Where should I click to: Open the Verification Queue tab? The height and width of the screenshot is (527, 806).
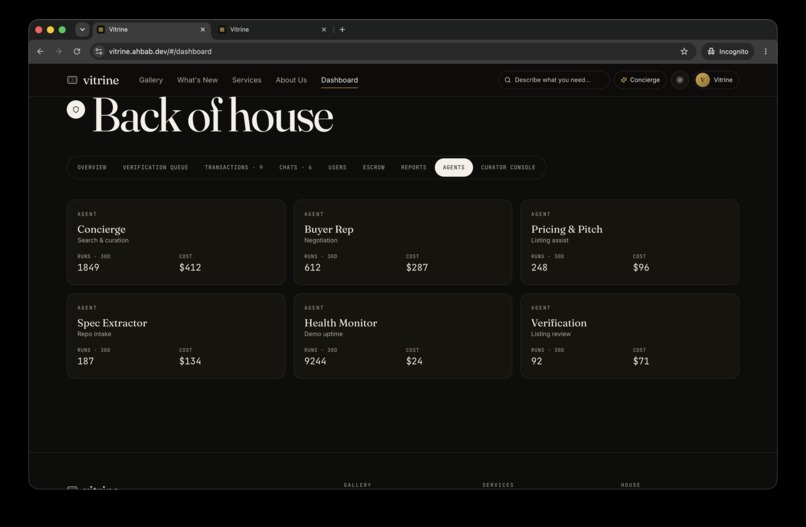[x=155, y=168]
